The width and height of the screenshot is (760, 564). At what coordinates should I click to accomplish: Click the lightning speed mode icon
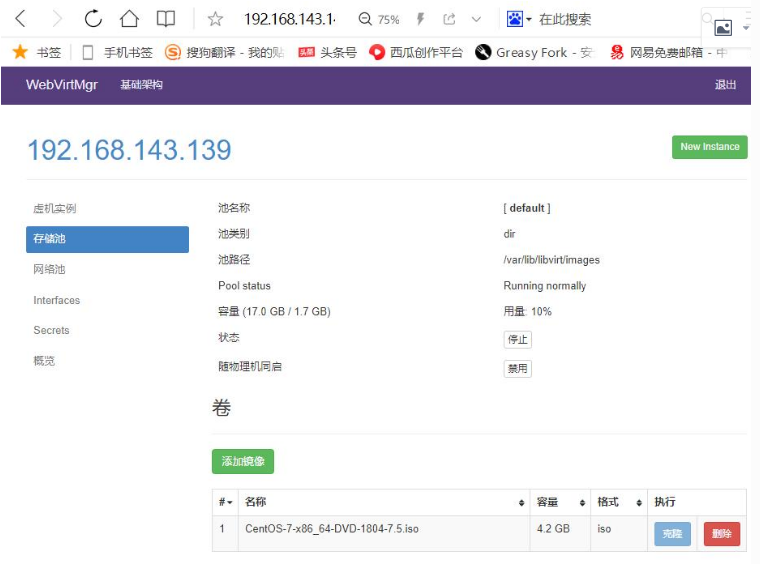(x=420, y=19)
